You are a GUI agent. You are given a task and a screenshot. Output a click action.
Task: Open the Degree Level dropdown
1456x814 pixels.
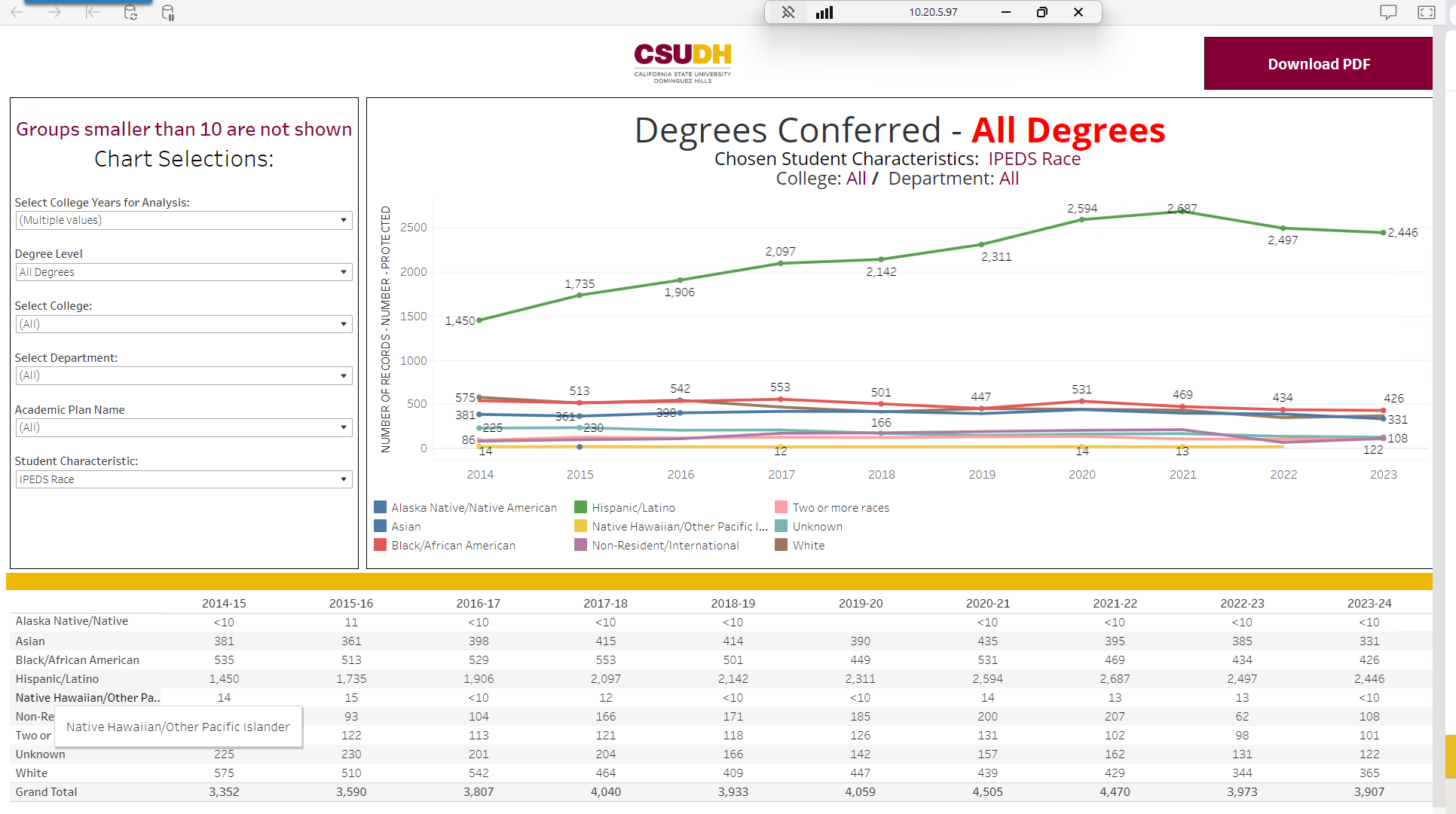pos(184,272)
